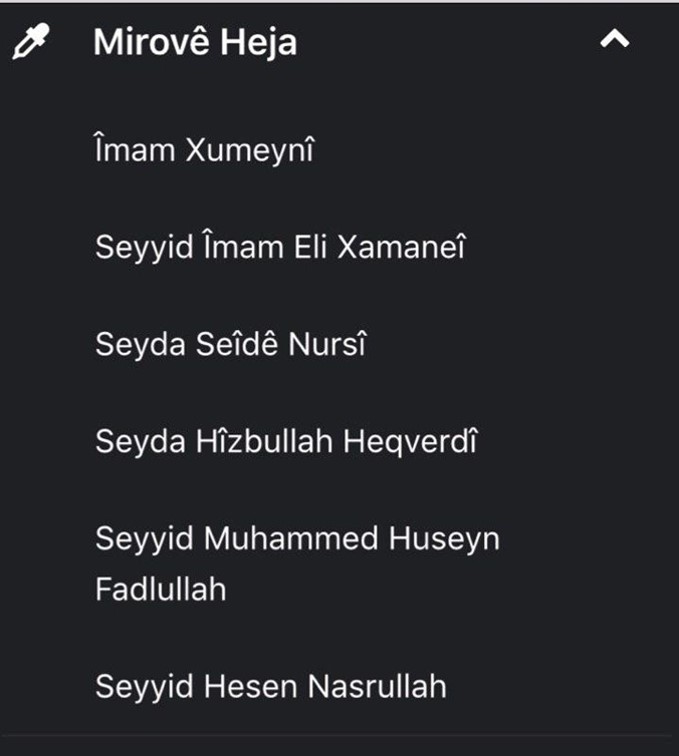Pick the Heqverdî item in the list
Viewport: 679px width, 756px height.
tap(286, 441)
